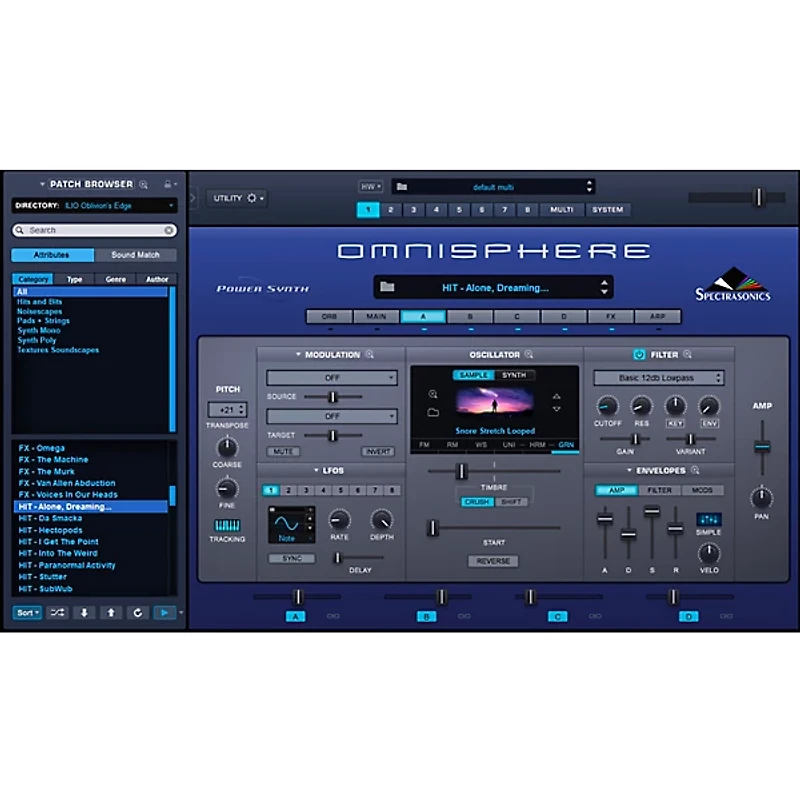The height and width of the screenshot is (800, 800).
Task: Select the MULTI tab
Action: [560, 210]
